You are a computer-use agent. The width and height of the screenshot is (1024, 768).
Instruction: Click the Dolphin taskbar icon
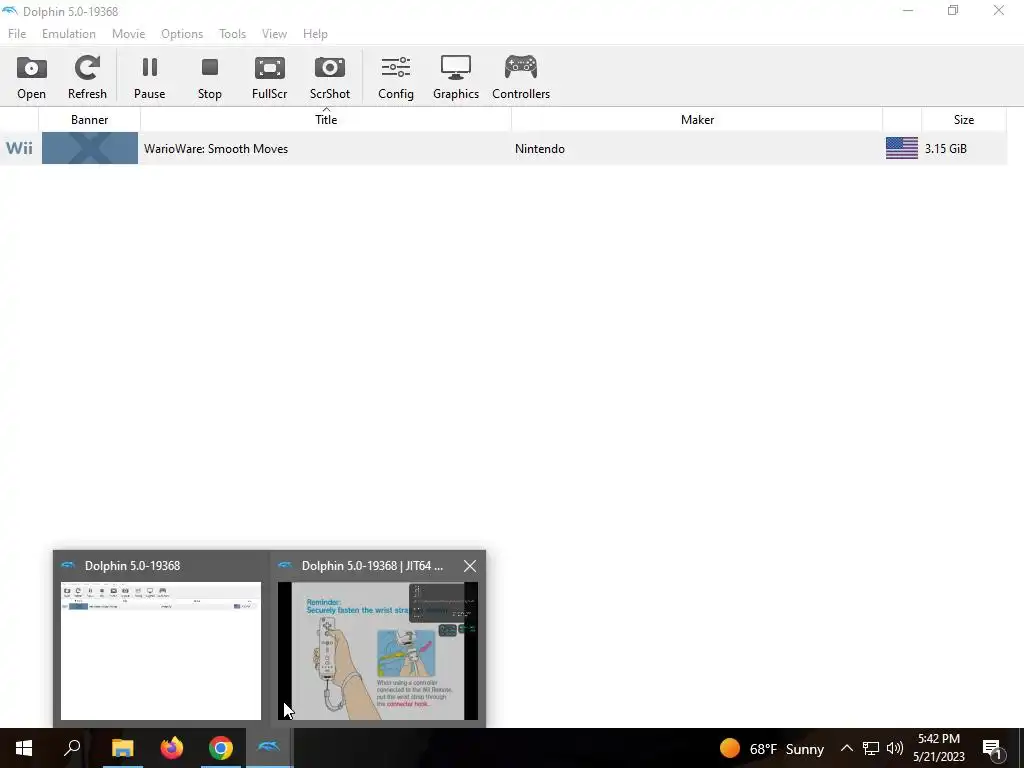point(269,748)
